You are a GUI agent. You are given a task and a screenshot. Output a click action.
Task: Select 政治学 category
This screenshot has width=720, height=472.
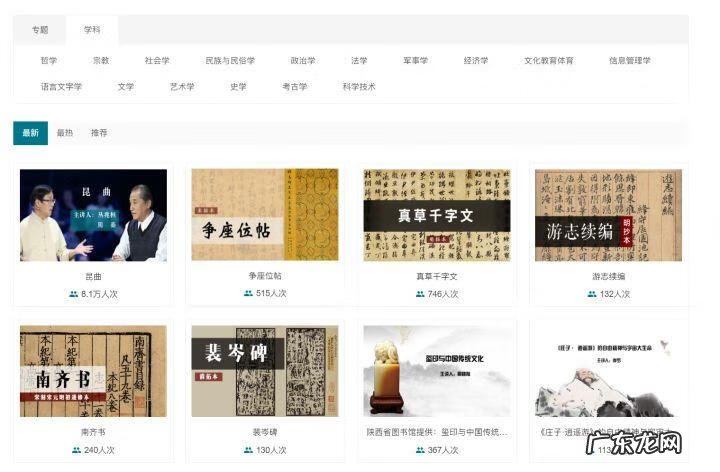click(303, 60)
